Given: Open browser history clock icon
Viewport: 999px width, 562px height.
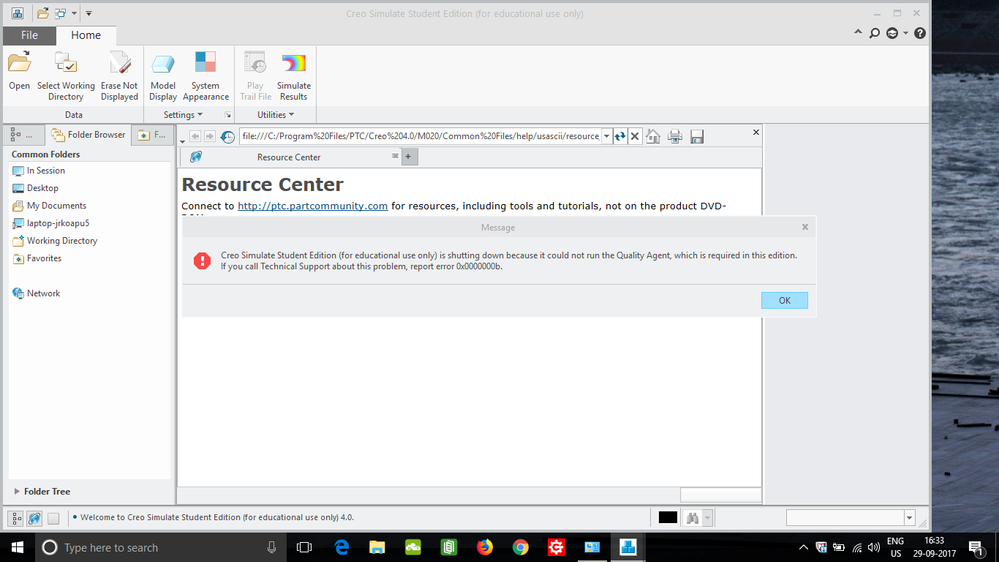Looking at the screenshot, I should (x=227, y=136).
